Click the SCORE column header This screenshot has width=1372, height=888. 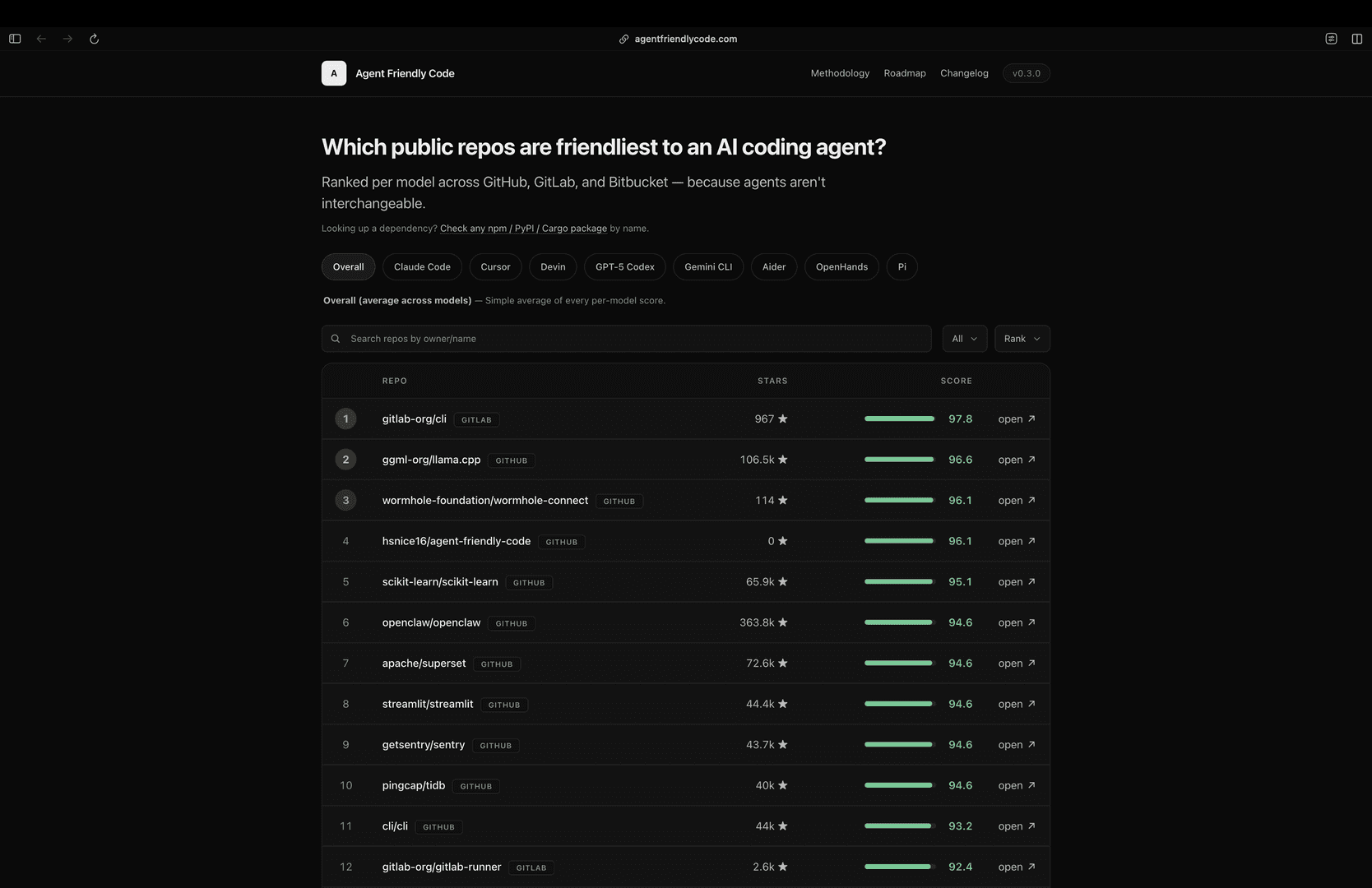tap(957, 381)
